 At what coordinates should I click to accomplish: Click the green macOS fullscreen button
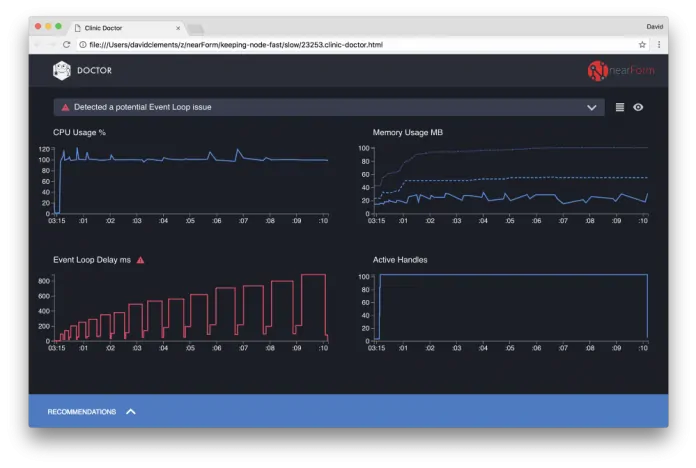click(x=58, y=26)
